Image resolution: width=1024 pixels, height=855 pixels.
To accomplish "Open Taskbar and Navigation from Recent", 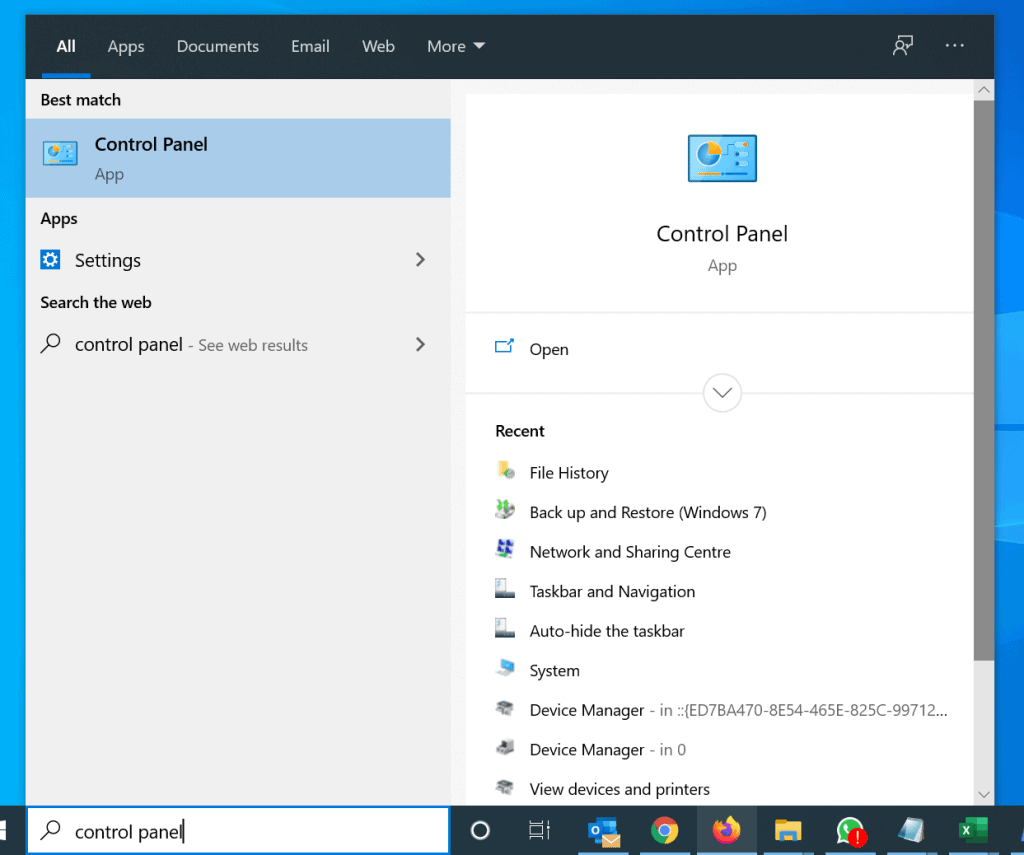I will coord(612,591).
